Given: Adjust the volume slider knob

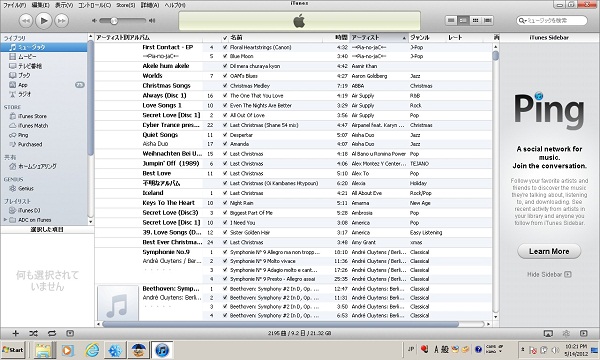Looking at the screenshot, I should [114, 21].
